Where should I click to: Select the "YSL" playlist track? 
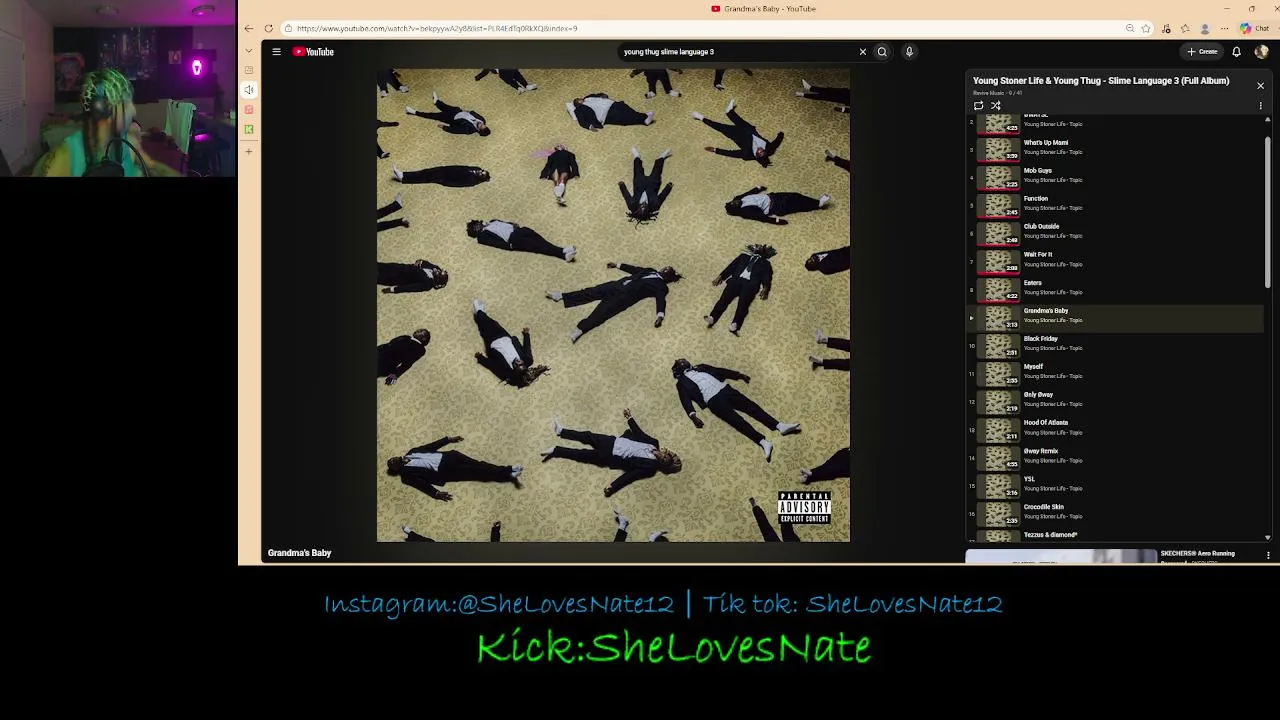coord(1115,485)
